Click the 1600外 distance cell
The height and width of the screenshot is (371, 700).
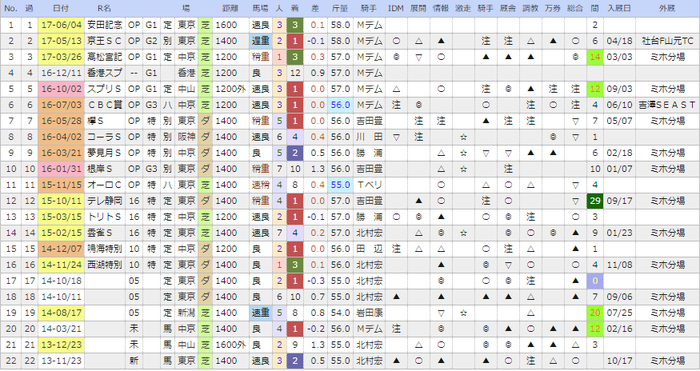click(x=230, y=345)
